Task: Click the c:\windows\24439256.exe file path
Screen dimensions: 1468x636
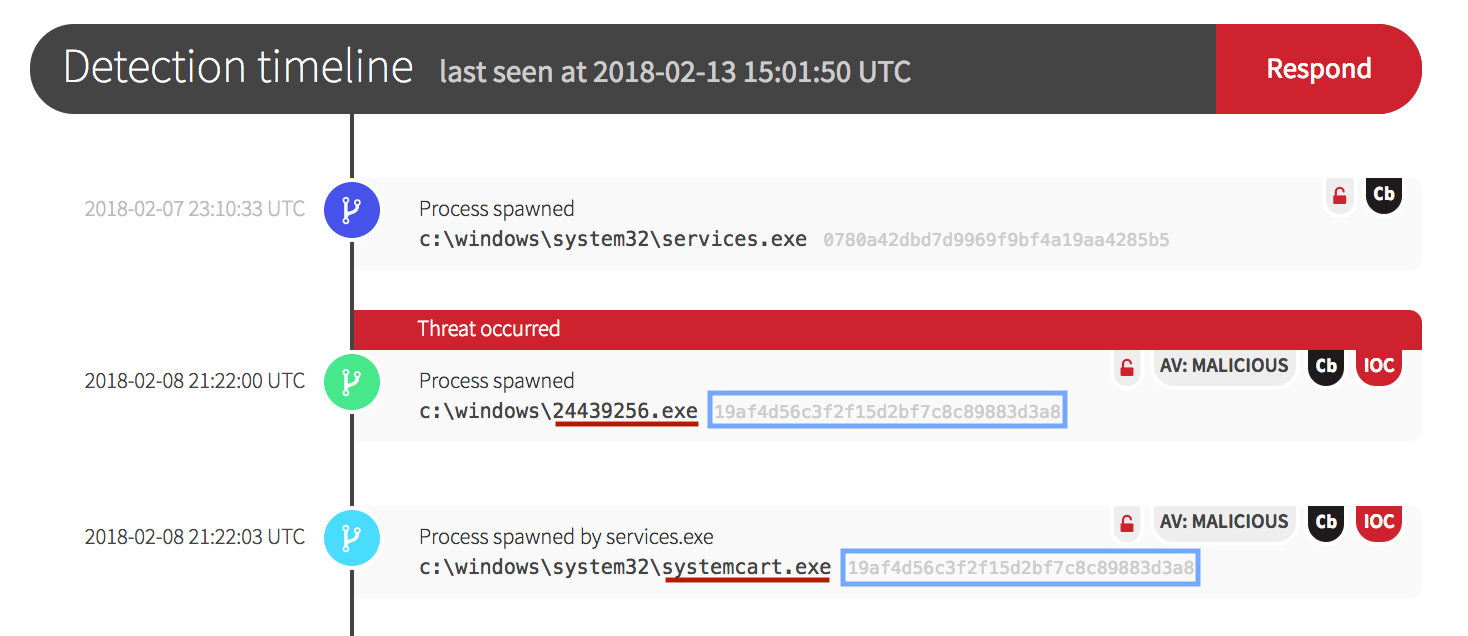Action: [558, 411]
